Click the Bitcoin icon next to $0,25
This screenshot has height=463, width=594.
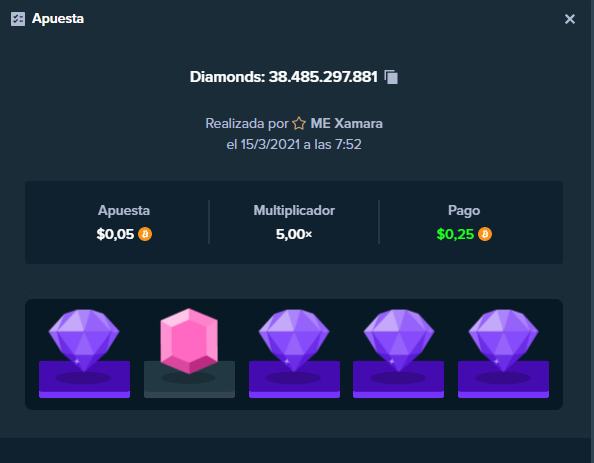485,234
